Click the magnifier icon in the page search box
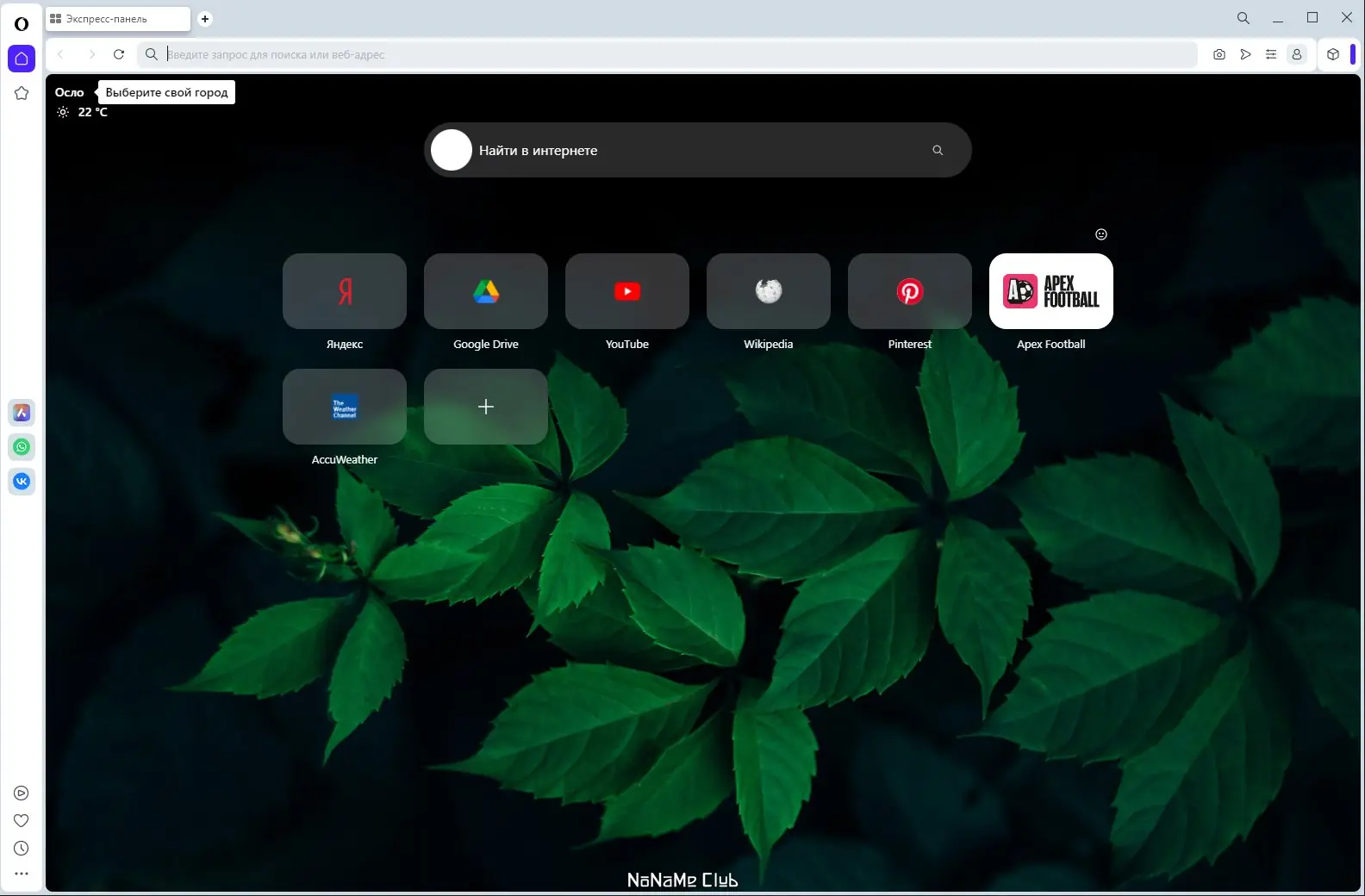This screenshot has width=1365, height=896. point(938,150)
